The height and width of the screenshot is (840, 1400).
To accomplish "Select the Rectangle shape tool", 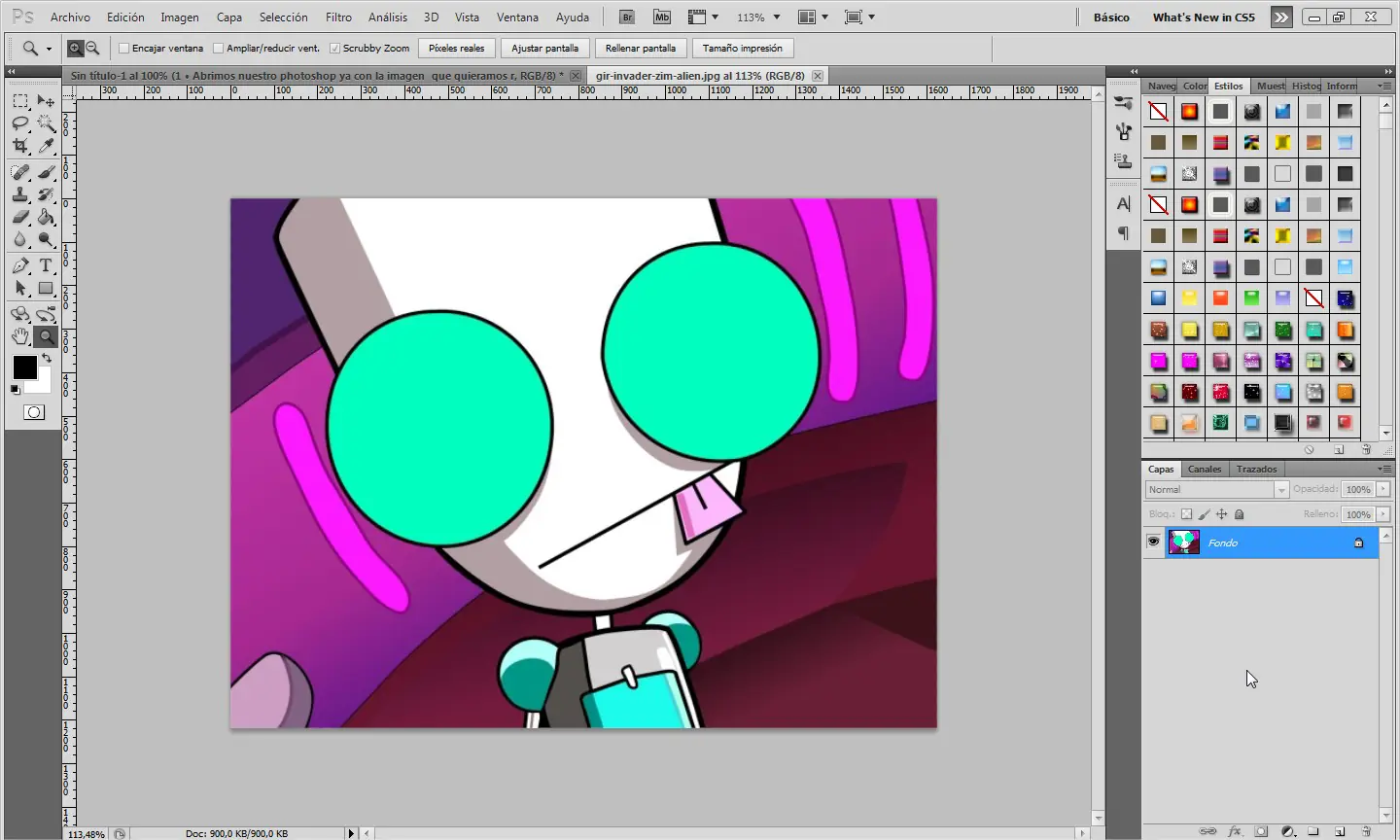I will click(x=46, y=288).
